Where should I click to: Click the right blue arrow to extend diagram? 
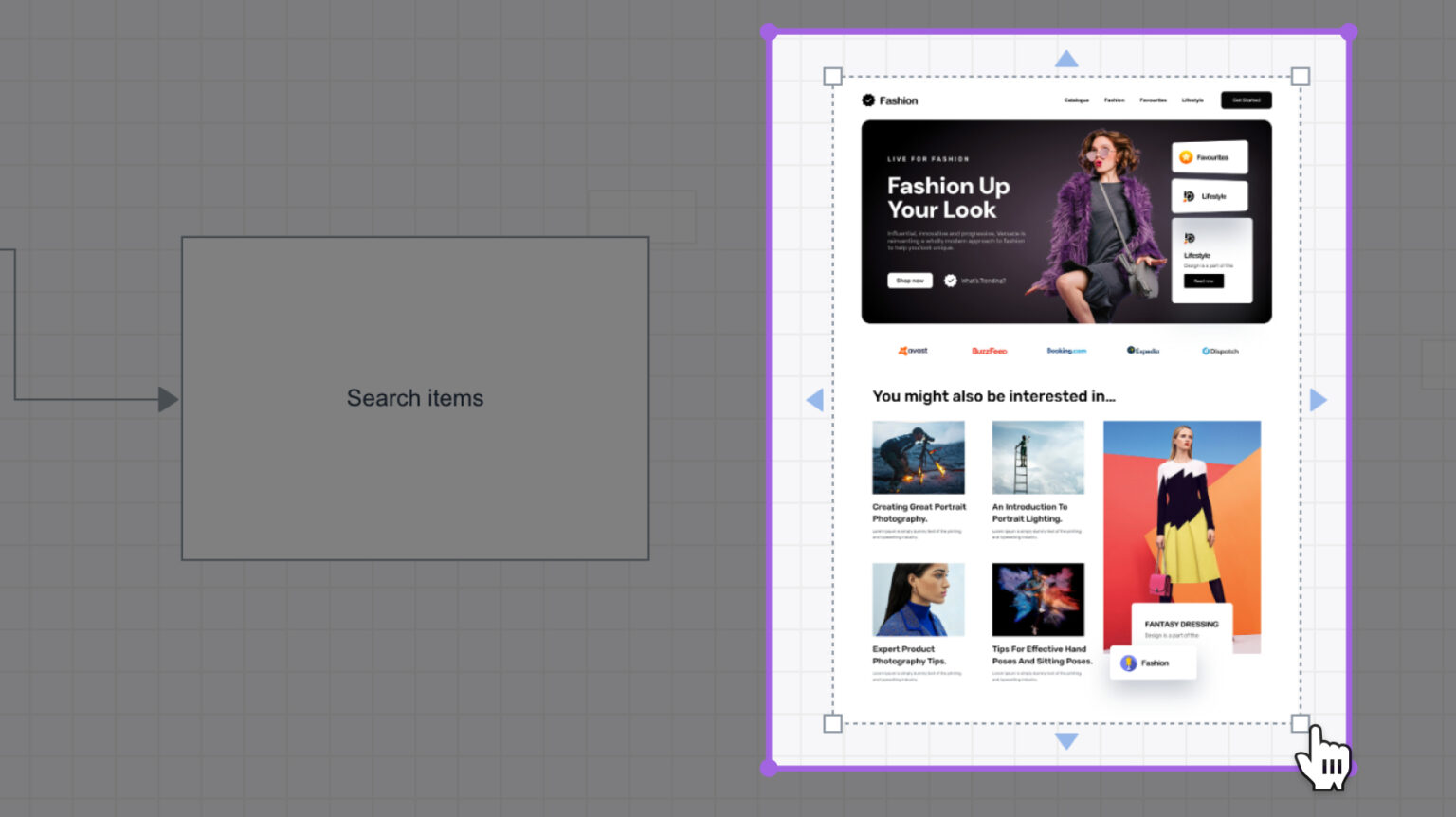(x=1319, y=399)
